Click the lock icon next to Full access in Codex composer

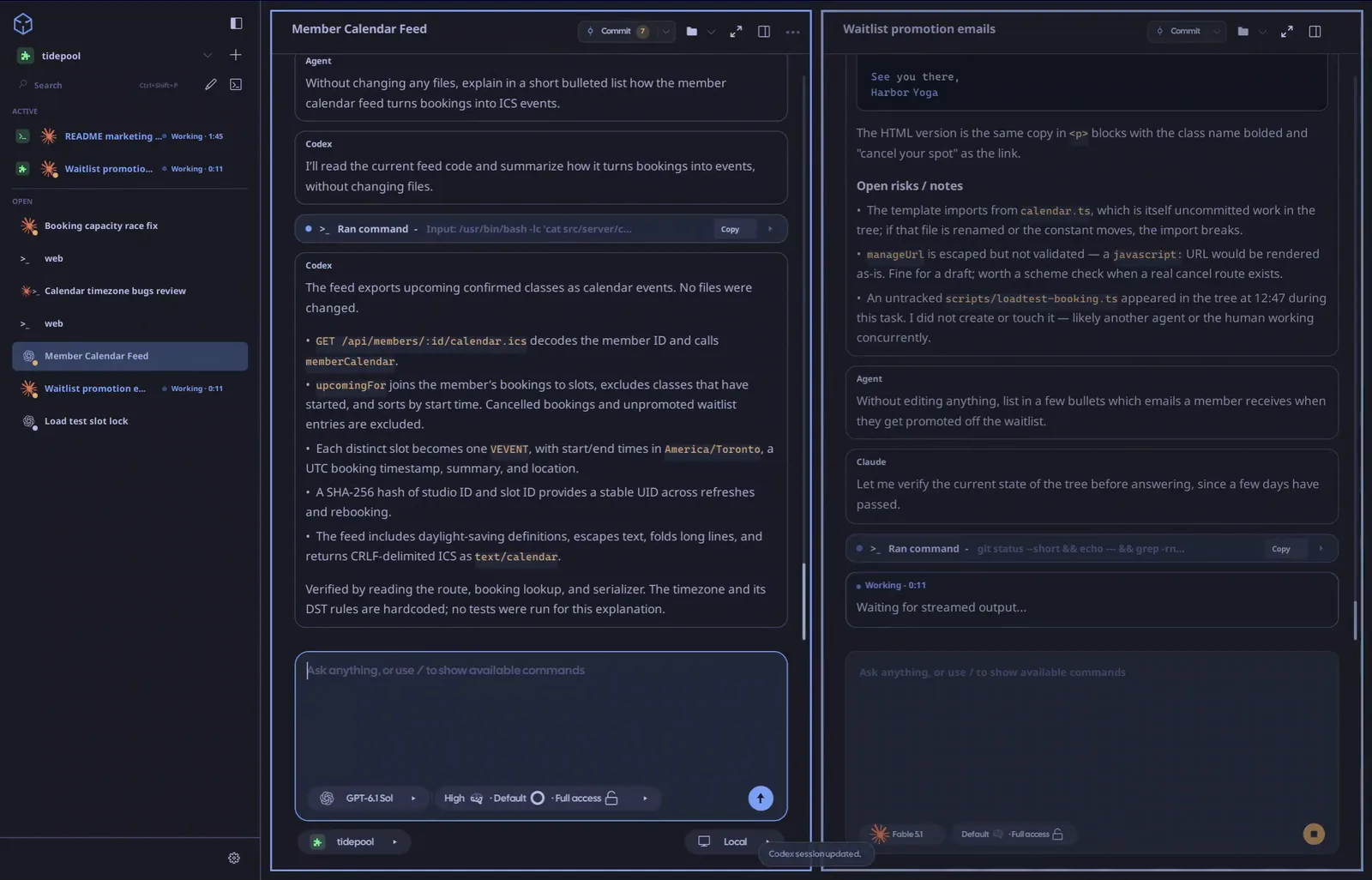[611, 799]
